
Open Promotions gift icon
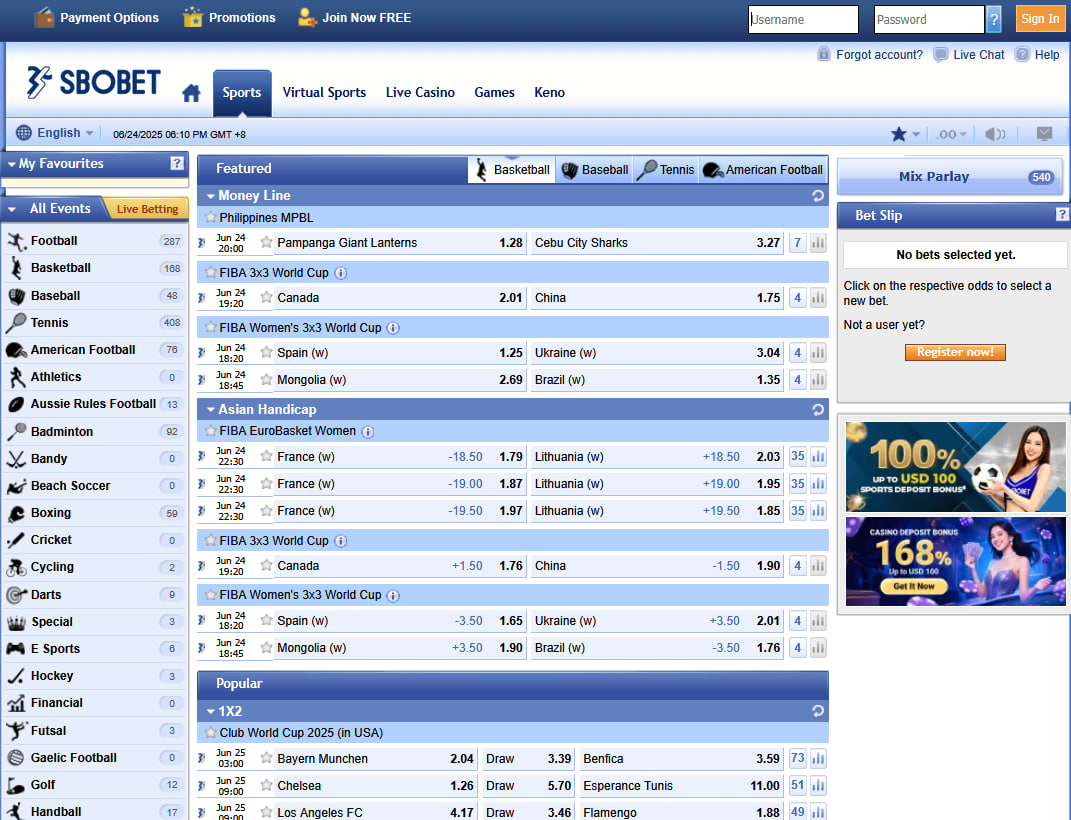(193, 17)
